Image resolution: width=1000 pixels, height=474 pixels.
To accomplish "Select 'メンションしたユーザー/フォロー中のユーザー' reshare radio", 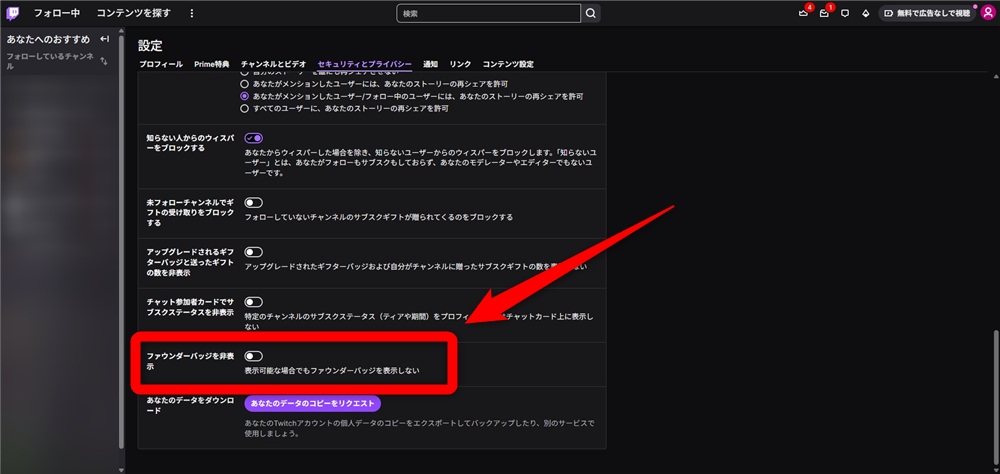I will [244, 96].
